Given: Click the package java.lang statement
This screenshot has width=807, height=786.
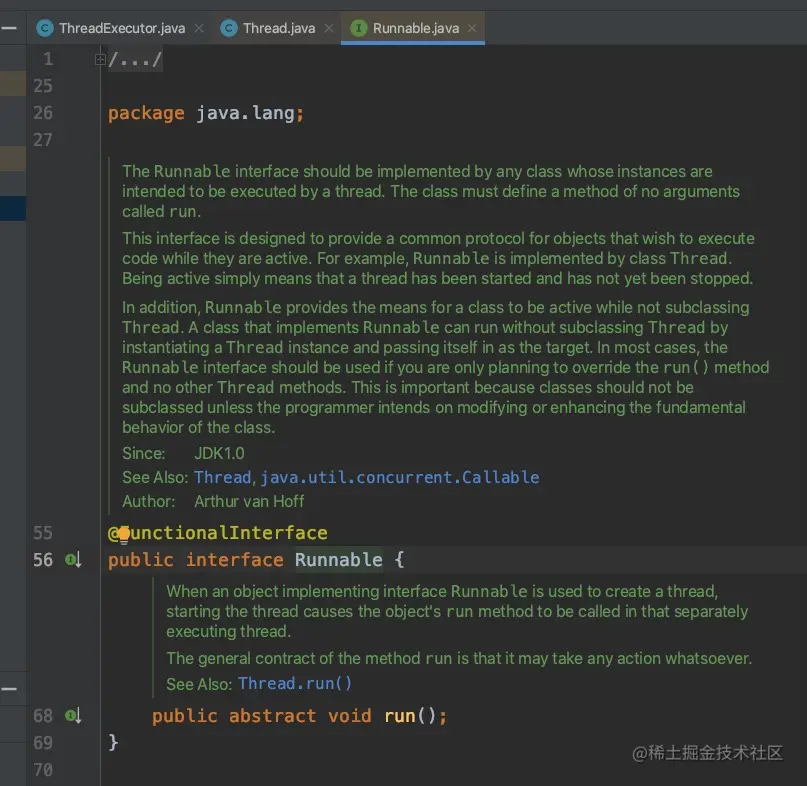Looking at the screenshot, I should point(206,113).
